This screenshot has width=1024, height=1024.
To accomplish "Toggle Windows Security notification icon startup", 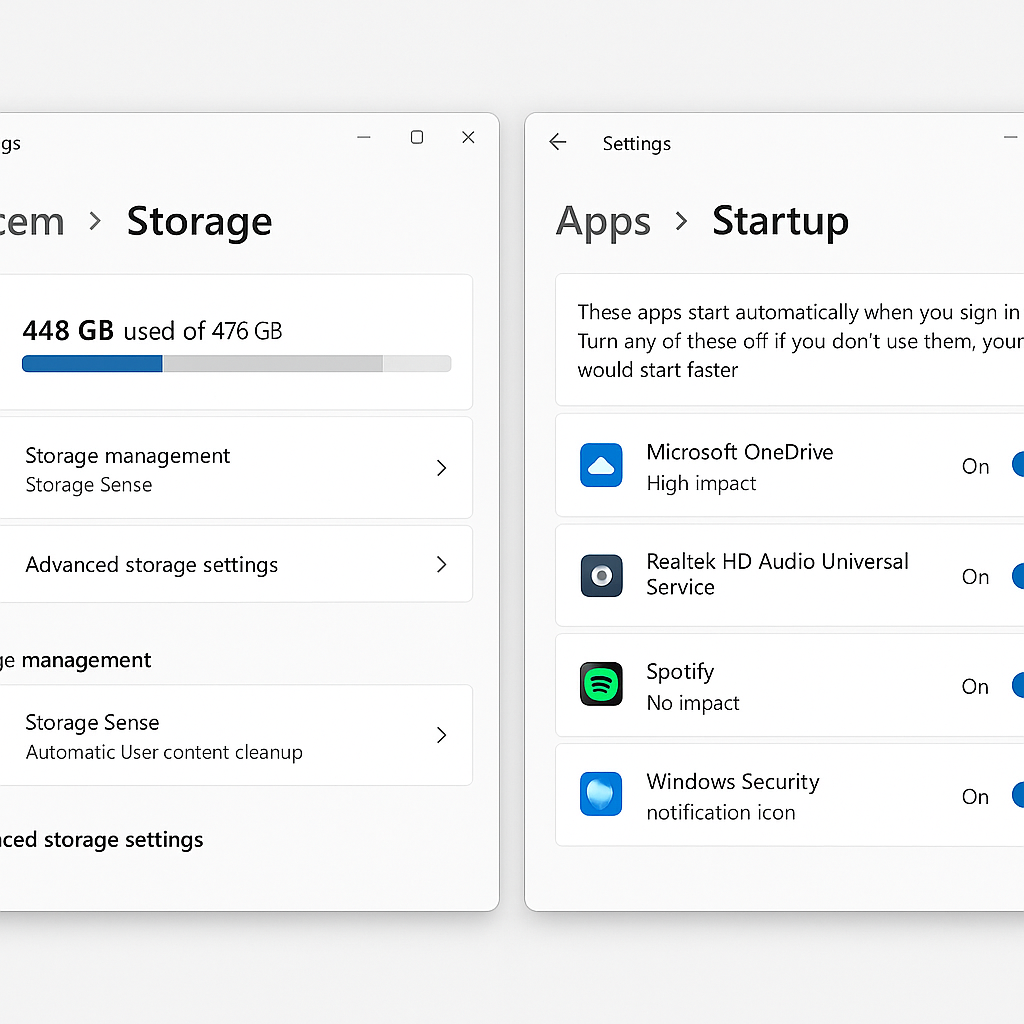I will 1017,796.
